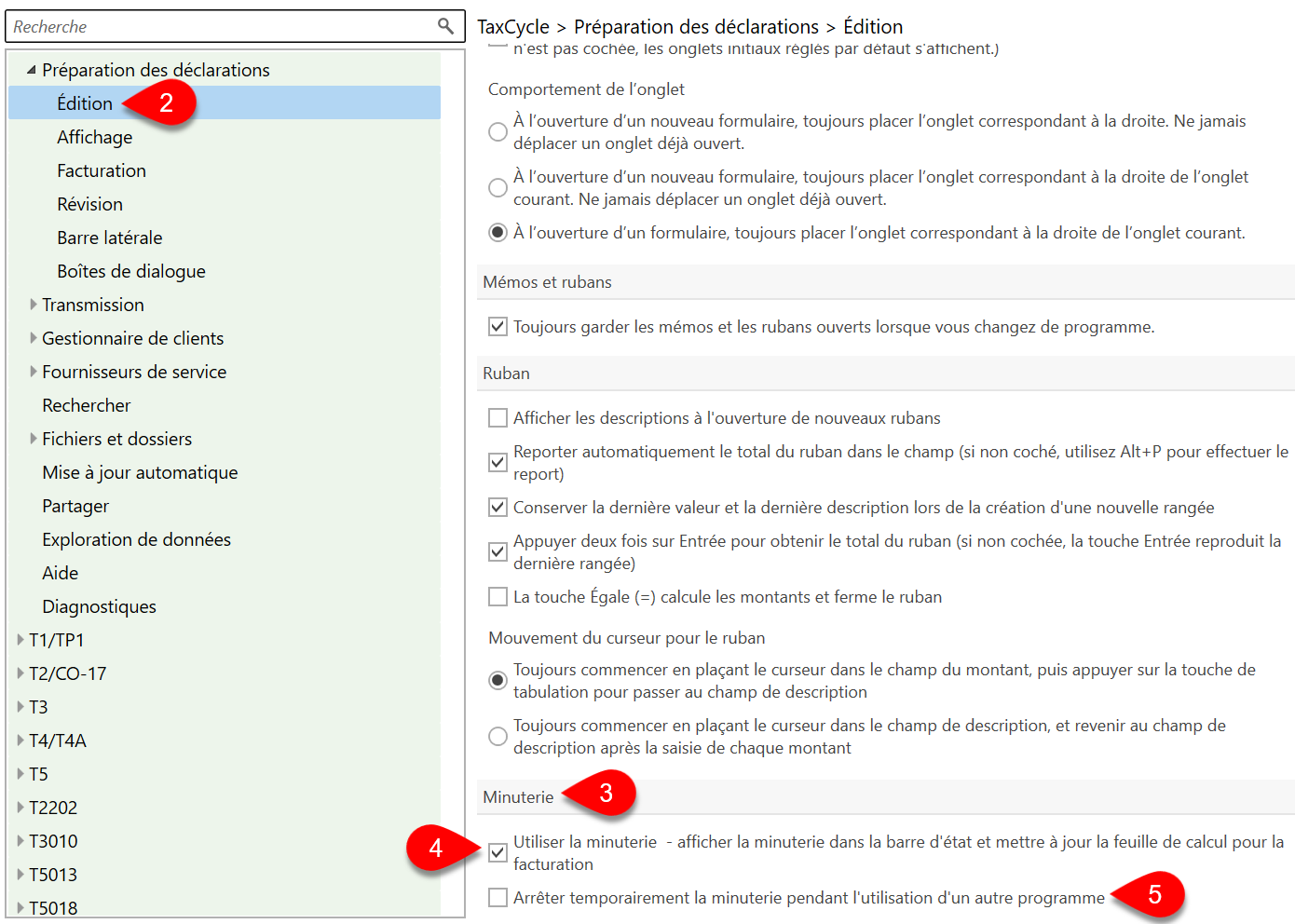Open the Rechercher options page
The height and width of the screenshot is (924, 1295).
pyautogui.click(x=87, y=405)
